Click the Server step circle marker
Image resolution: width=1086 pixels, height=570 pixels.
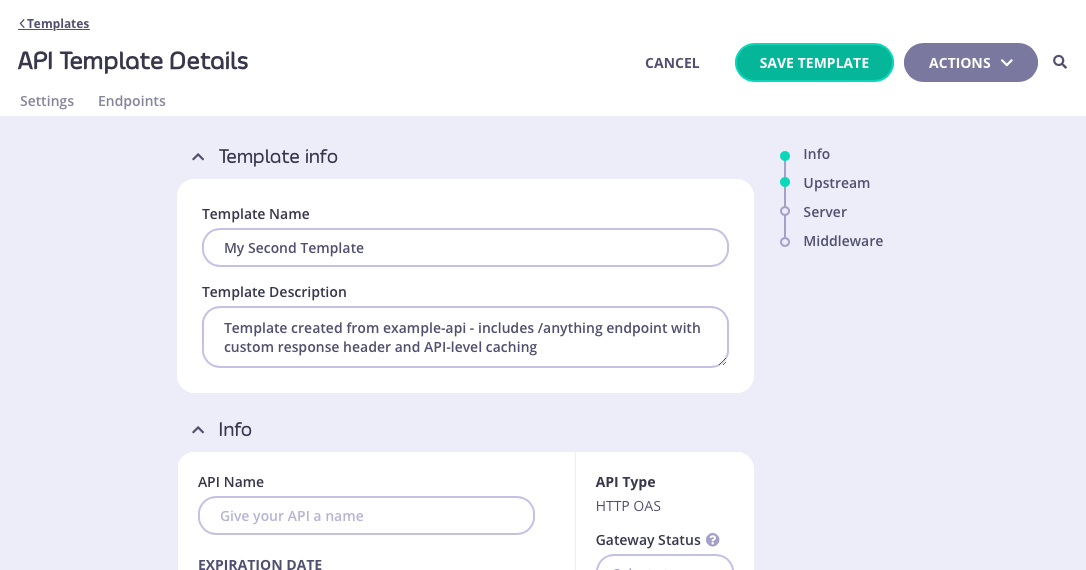[x=785, y=212]
